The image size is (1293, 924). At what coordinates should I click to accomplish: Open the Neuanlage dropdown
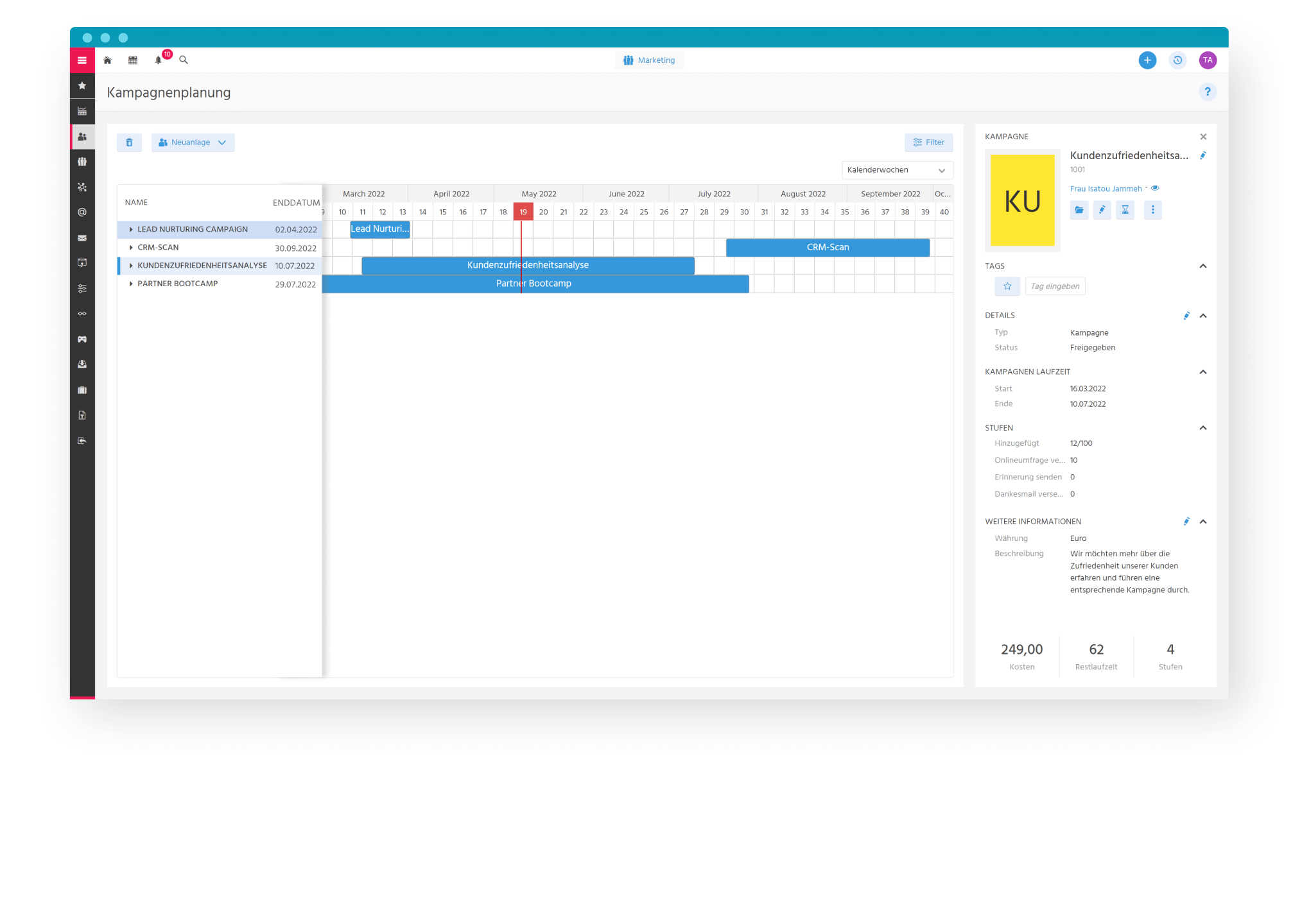[x=193, y=142]
